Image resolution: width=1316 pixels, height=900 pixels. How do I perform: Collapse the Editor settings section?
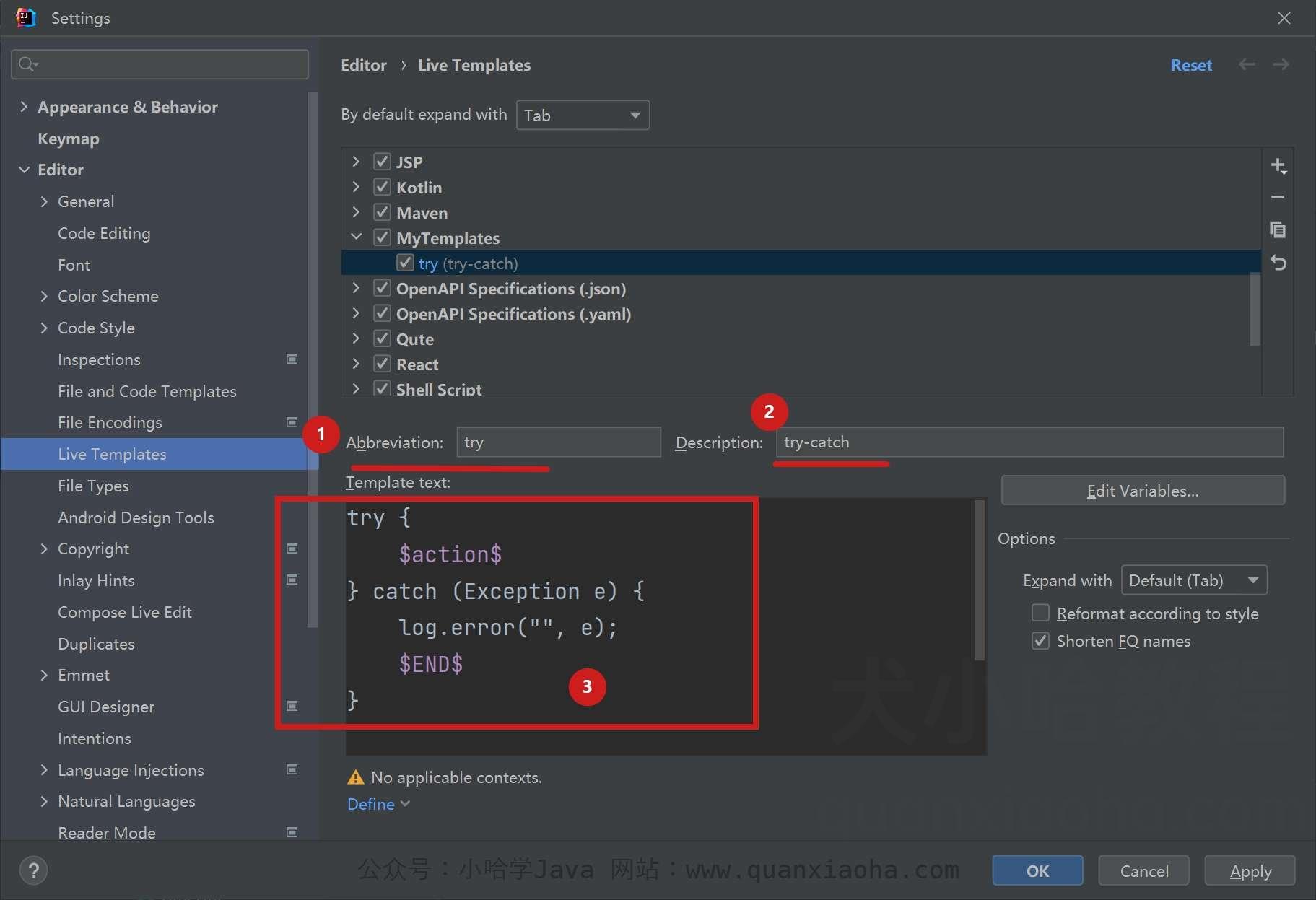[24, 170]
